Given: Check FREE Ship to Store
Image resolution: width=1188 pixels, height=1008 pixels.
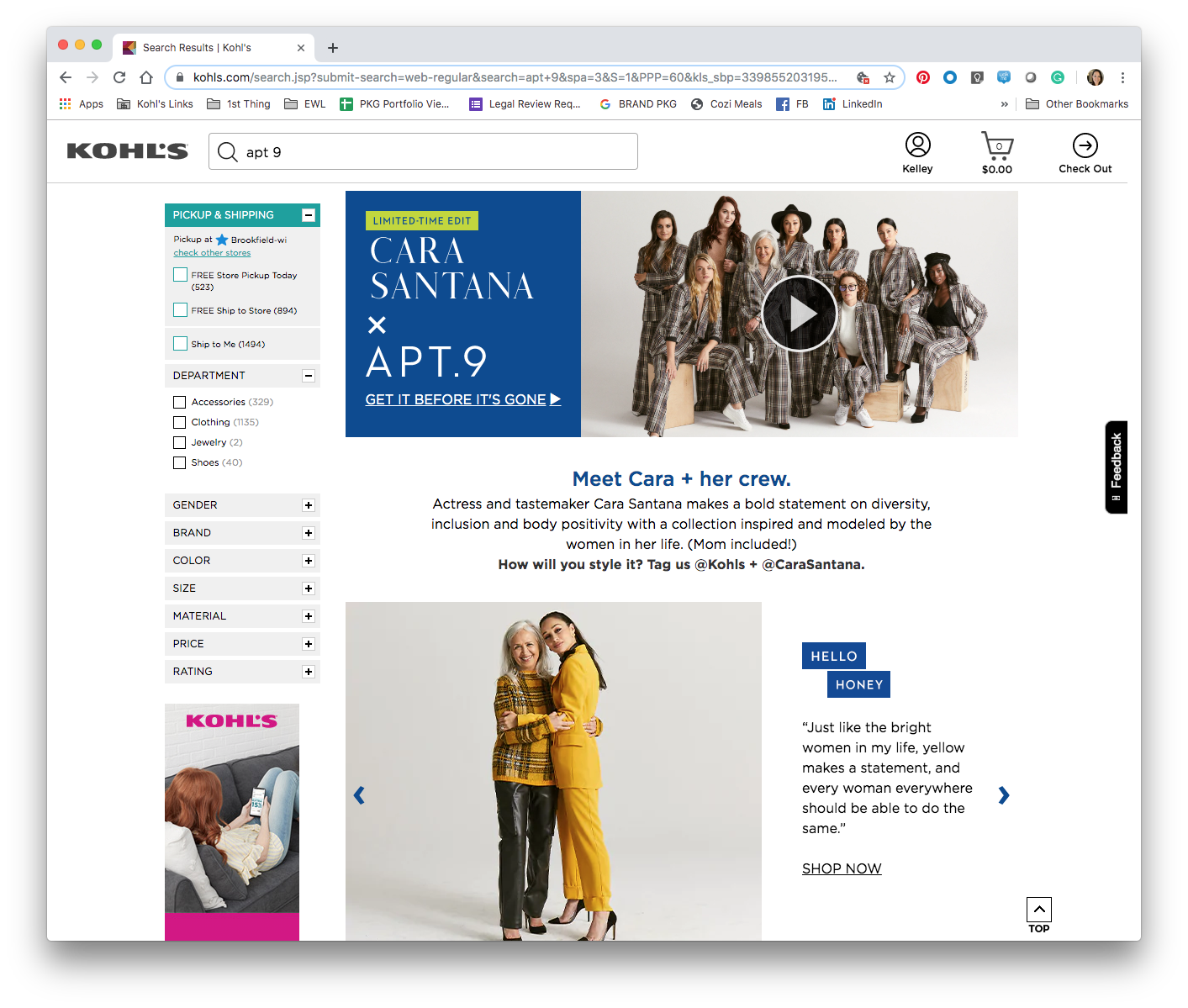Looking at the screenshot, I should point(180,310).
